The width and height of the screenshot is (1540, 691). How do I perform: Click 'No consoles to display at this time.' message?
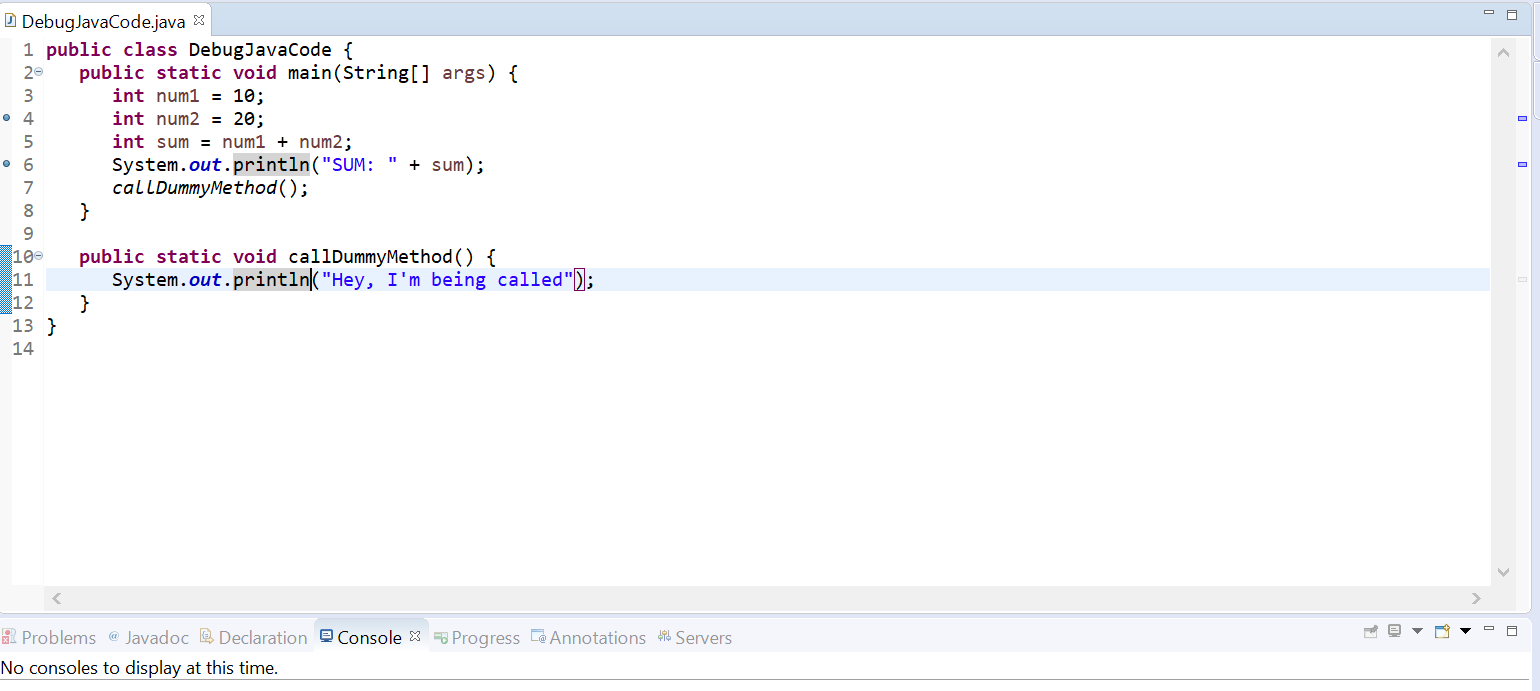click(x=139, y=667)
